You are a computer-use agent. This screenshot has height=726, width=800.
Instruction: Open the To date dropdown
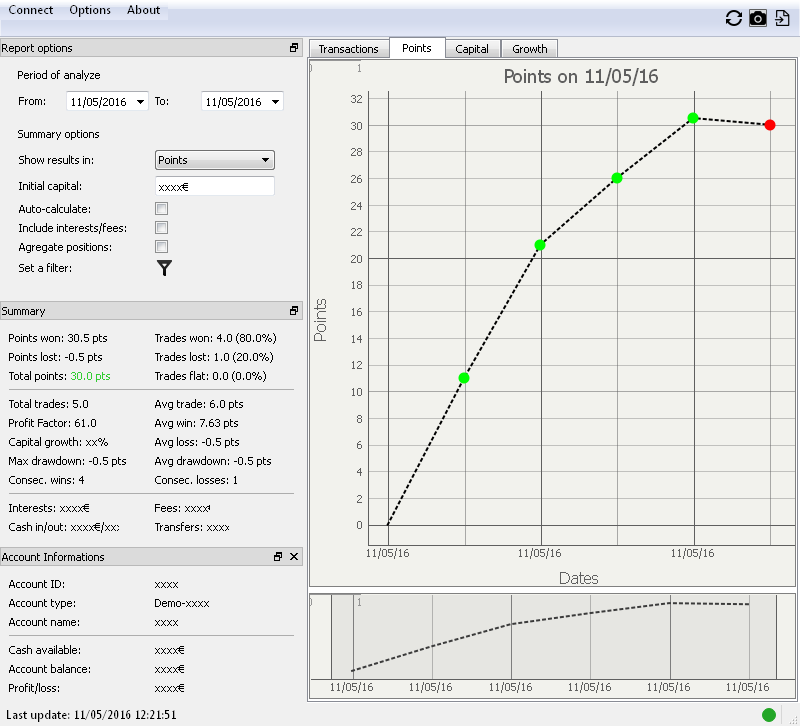click(274, 102)
